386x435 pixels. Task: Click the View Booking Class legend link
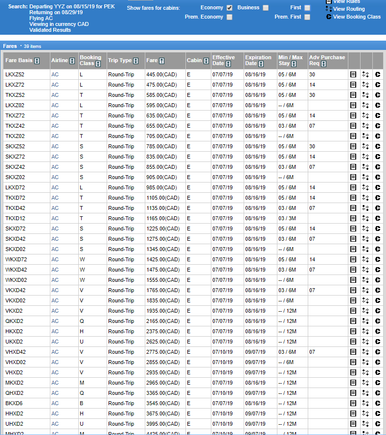click(357, 17)
